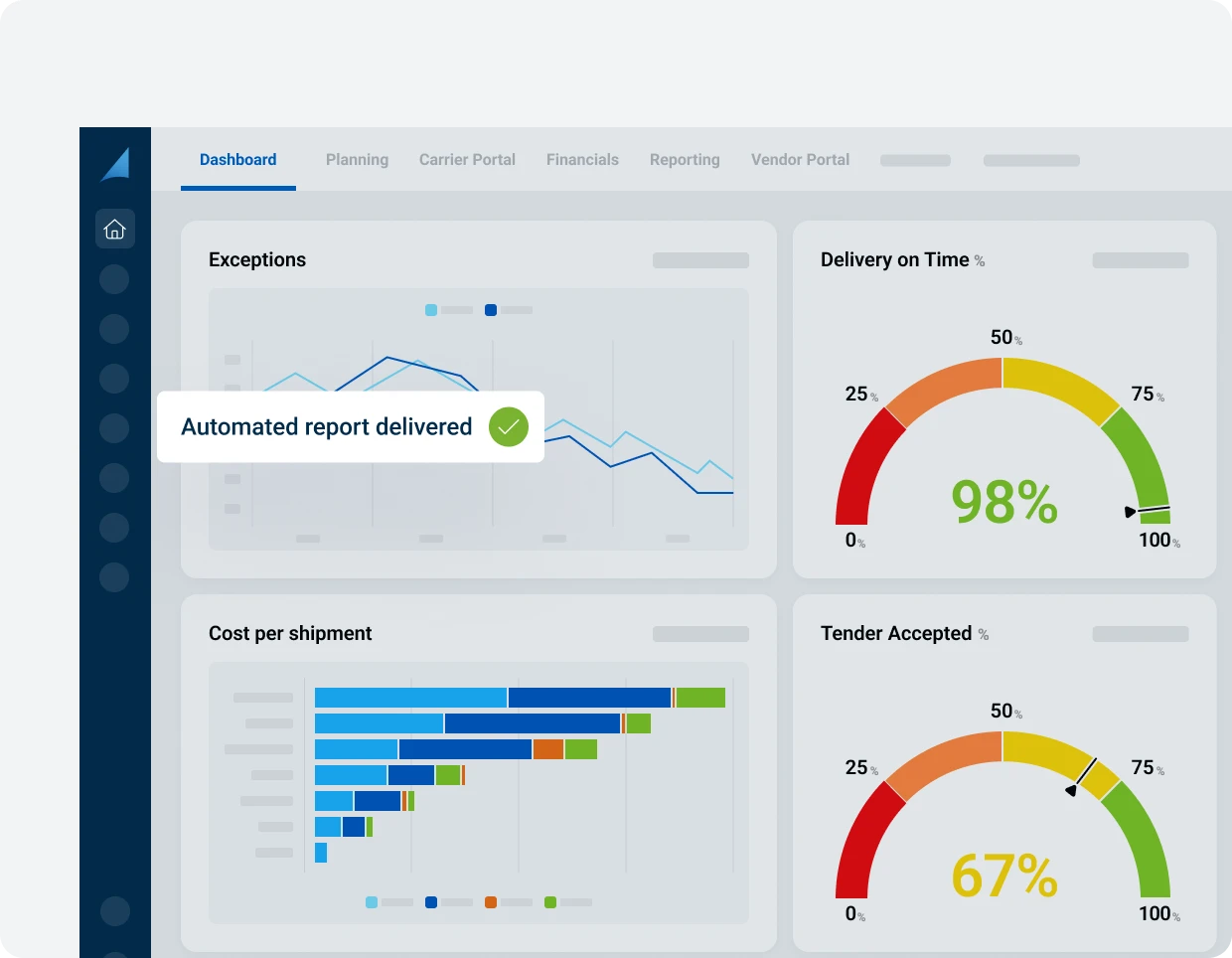Screen dimensions: 1232x958
Task: Click the Home icon in sidebar
Action: click(115, 229)
